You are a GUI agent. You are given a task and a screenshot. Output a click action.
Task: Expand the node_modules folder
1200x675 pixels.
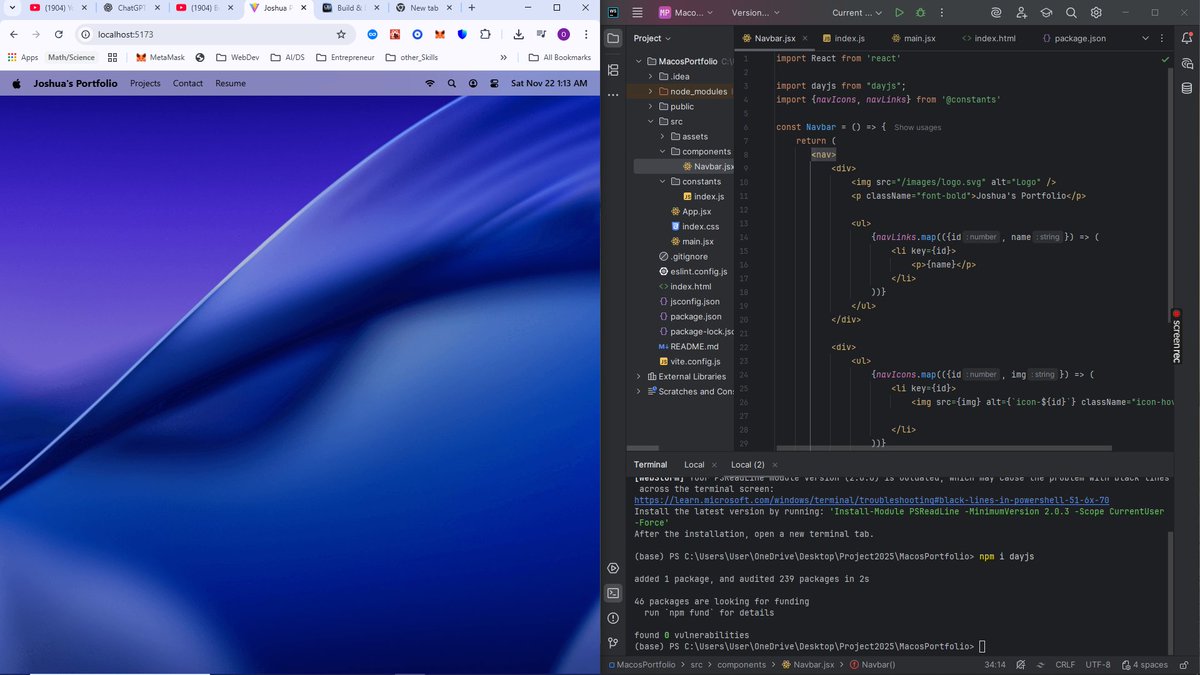(650, 91)
